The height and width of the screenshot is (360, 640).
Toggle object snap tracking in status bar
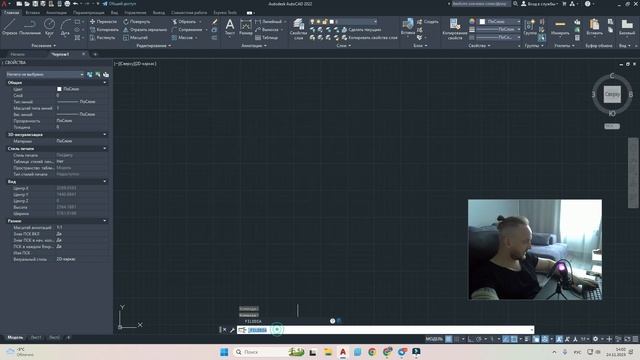click(x=506, y=339)
